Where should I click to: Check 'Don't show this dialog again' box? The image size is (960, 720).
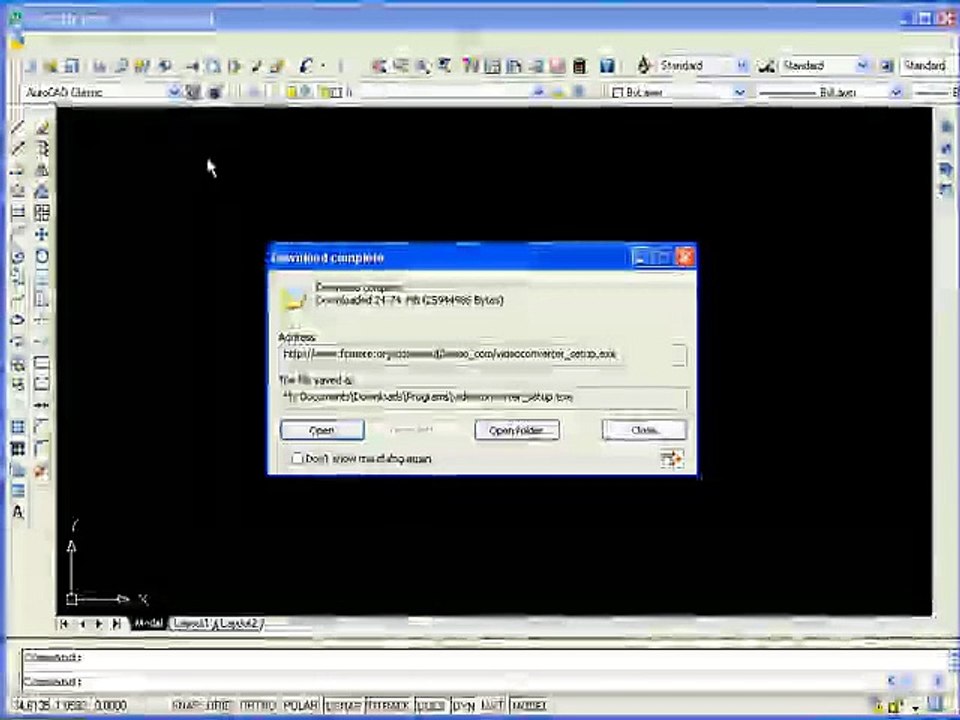pos(297,458)
